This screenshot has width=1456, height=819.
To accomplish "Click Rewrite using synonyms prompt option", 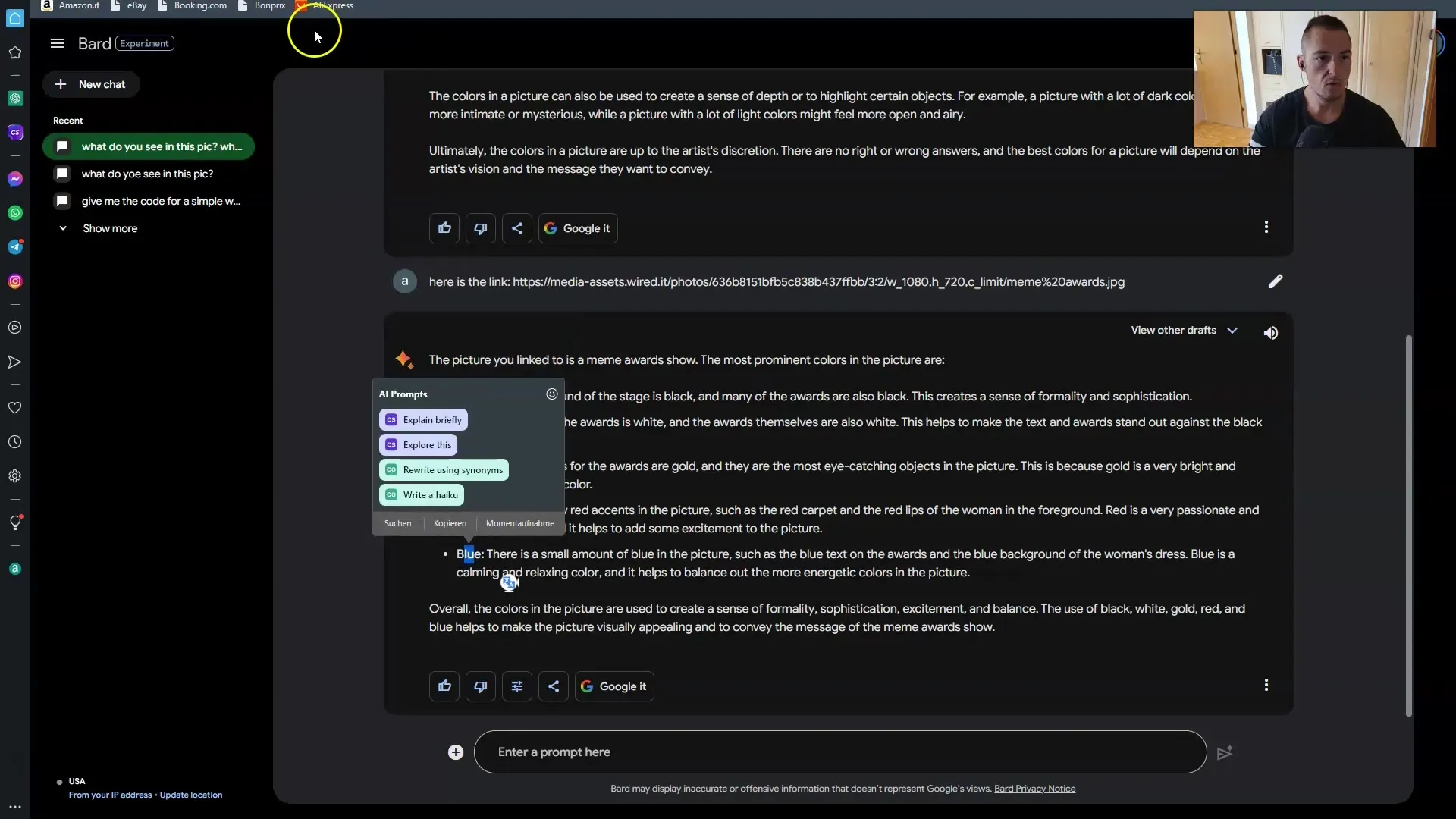I will [x=453, y=469].
